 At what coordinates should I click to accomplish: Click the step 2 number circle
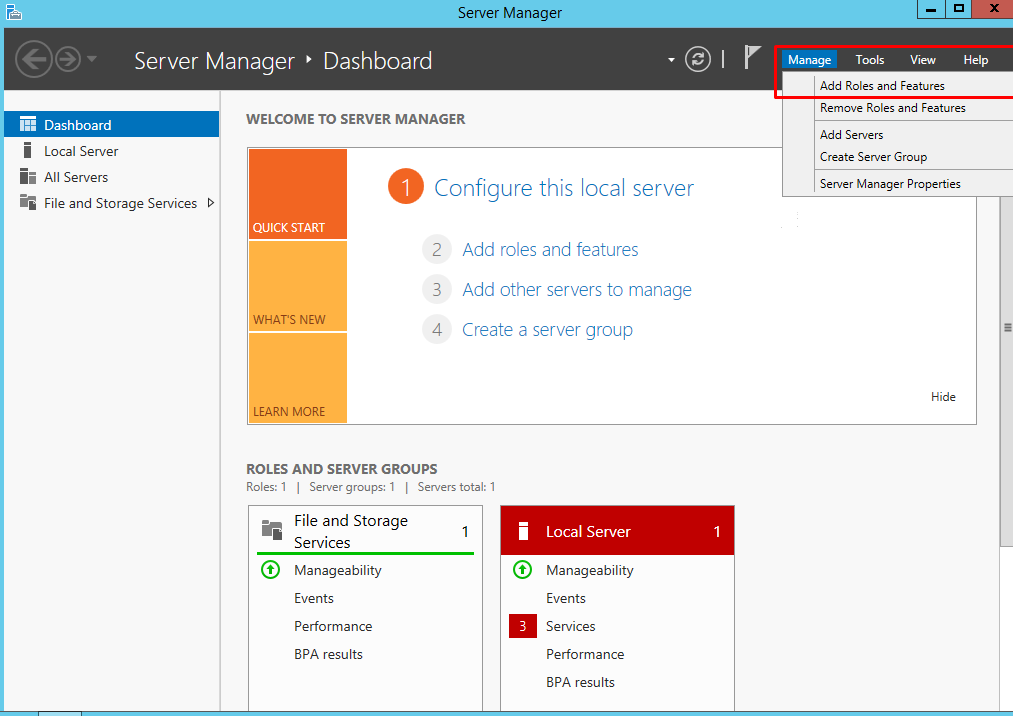(437, 249)
